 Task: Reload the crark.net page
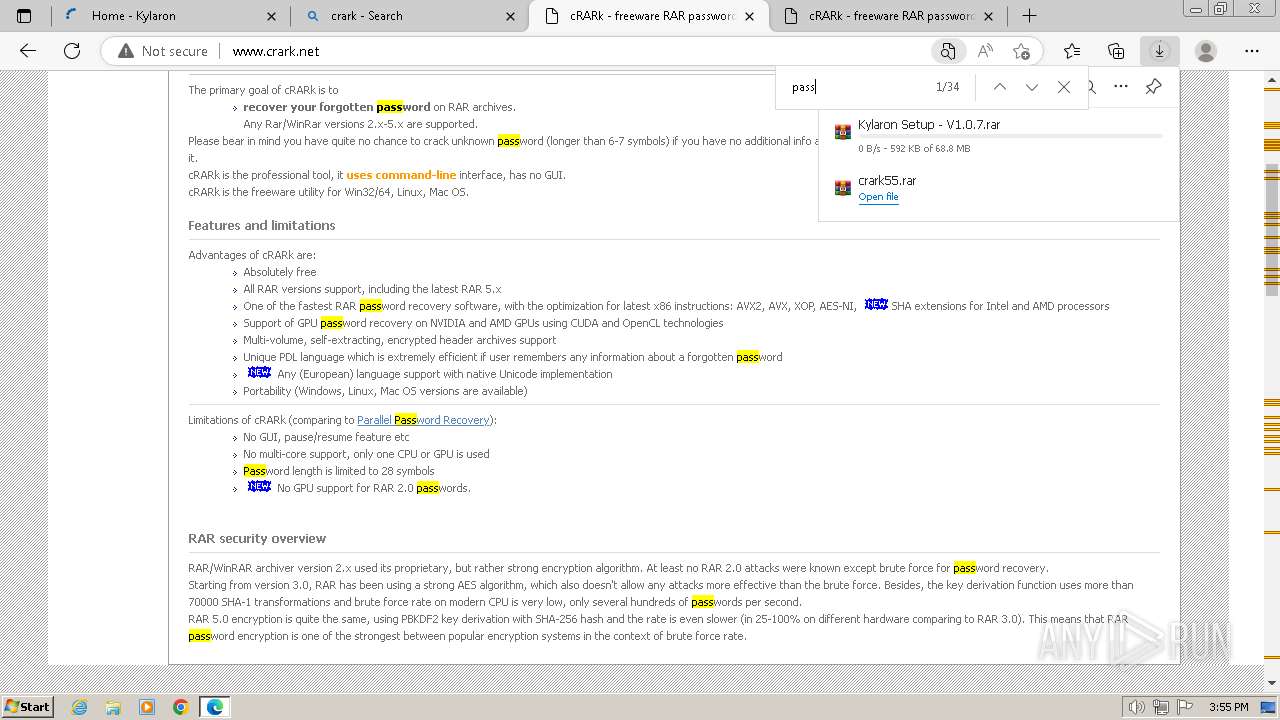(72, 51)
